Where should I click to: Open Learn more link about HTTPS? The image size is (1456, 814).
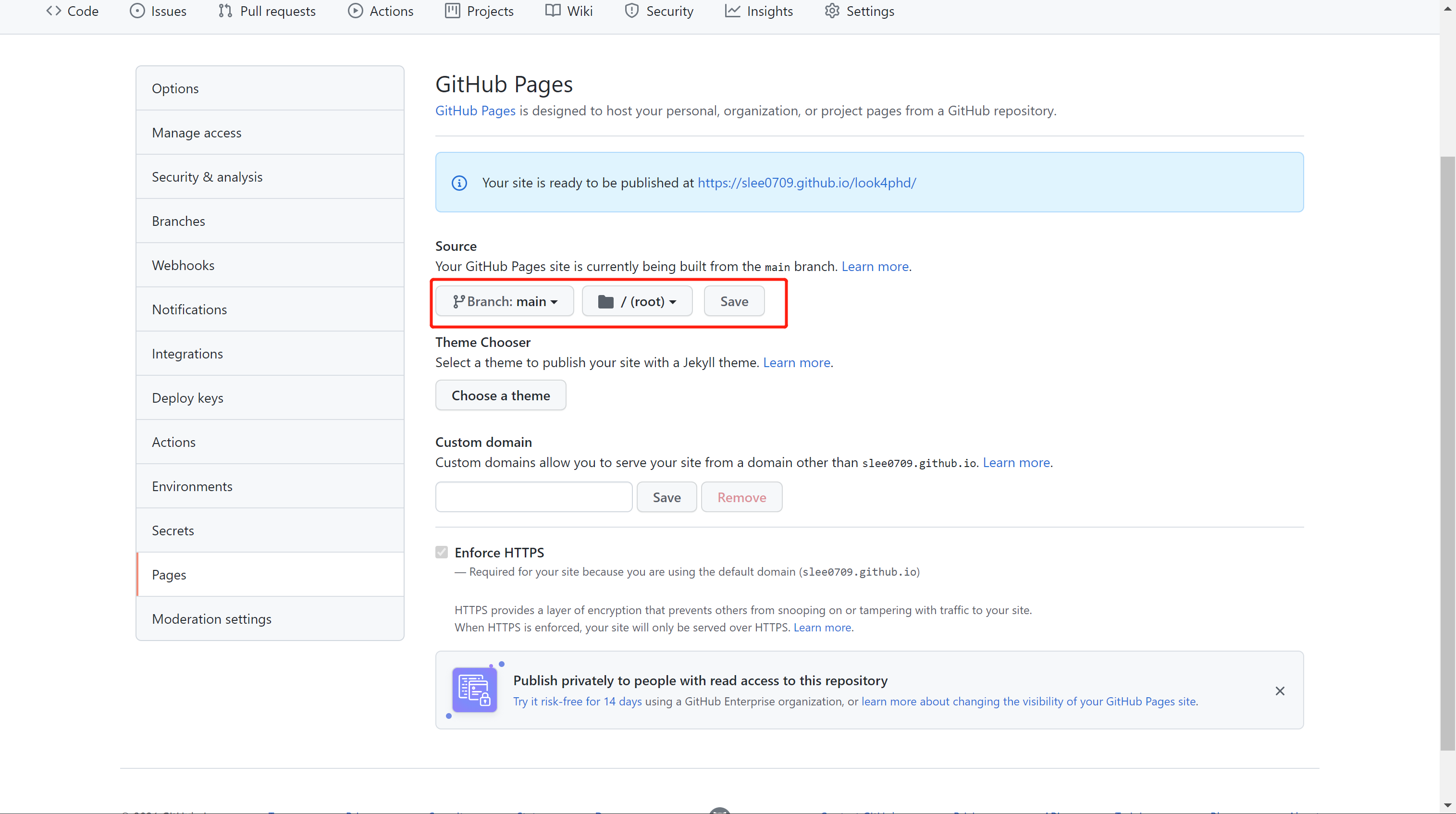point(822,628)
